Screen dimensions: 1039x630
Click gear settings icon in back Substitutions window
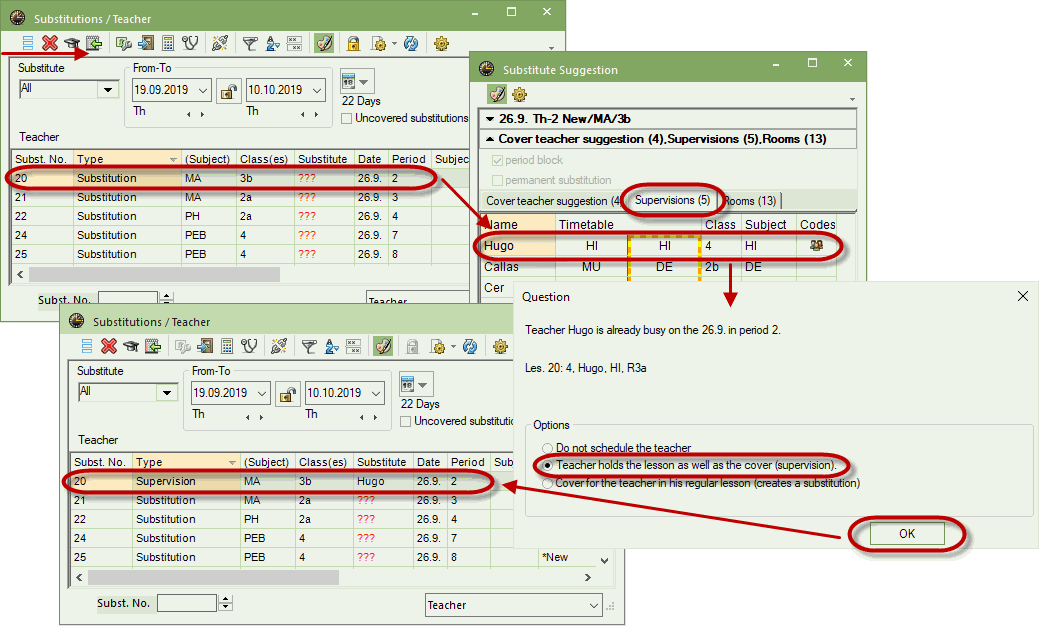[x=441, y=44]
